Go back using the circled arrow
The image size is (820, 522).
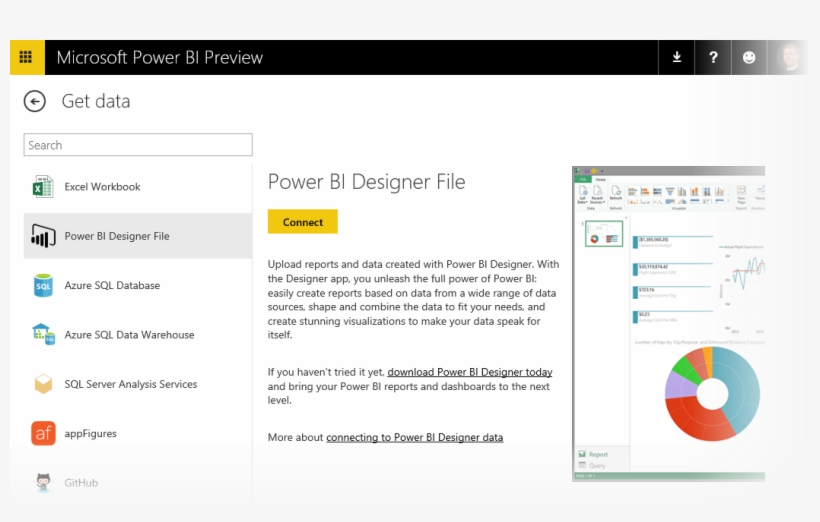(x=35, y=101)
